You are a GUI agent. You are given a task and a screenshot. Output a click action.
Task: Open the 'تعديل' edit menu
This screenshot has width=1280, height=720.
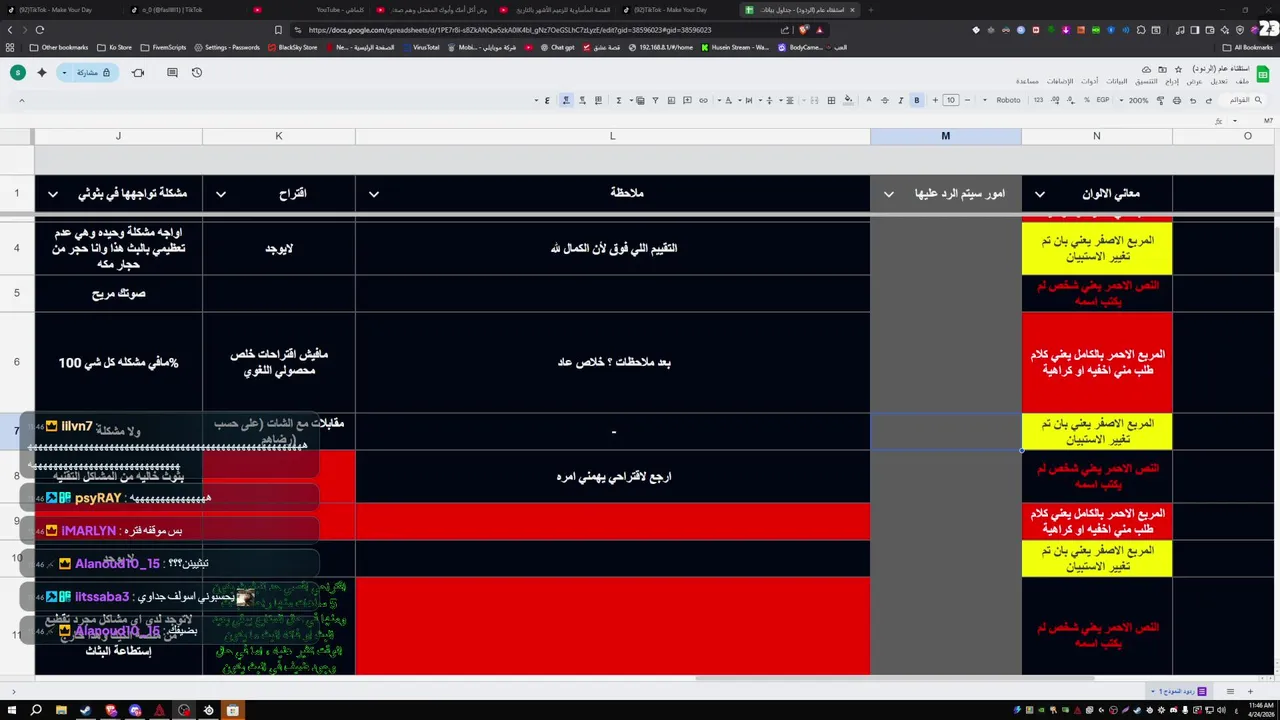(1219, 81)
